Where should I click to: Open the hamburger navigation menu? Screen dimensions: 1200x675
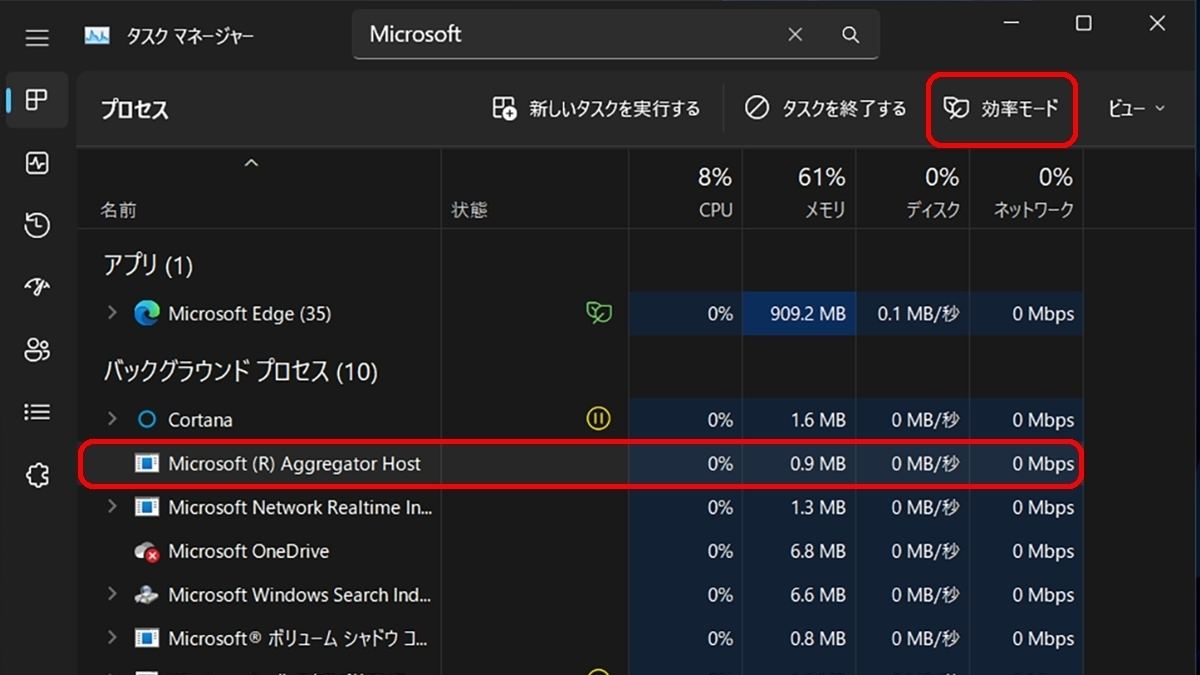37,38
